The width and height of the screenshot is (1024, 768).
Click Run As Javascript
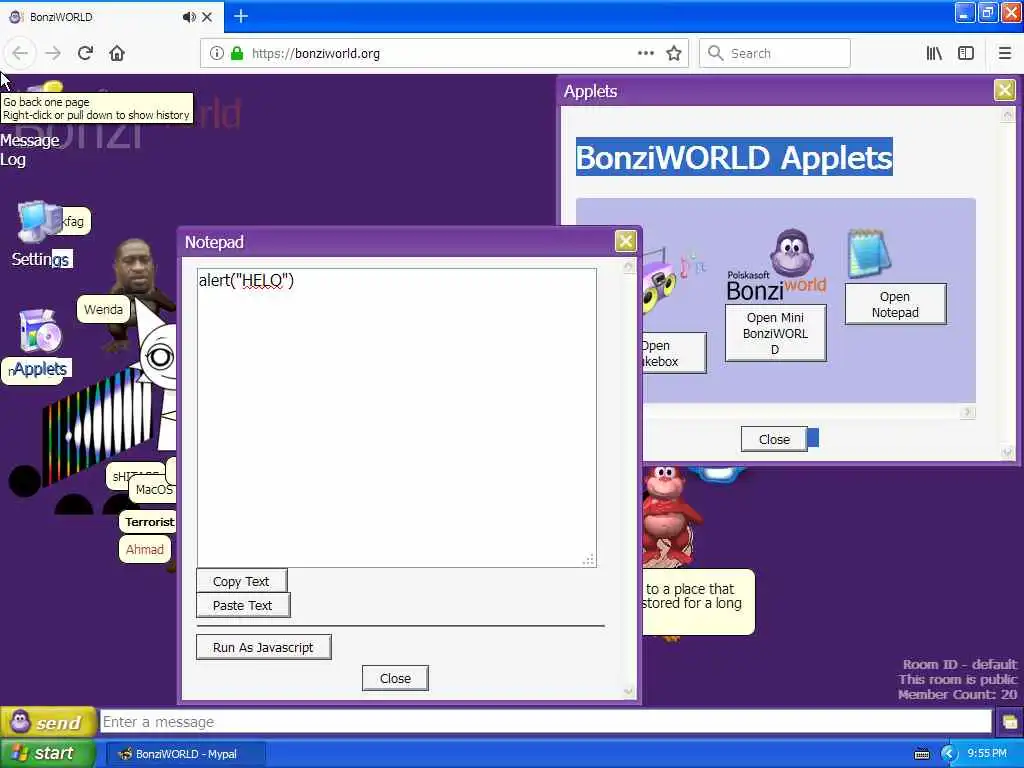click(263, 647)
